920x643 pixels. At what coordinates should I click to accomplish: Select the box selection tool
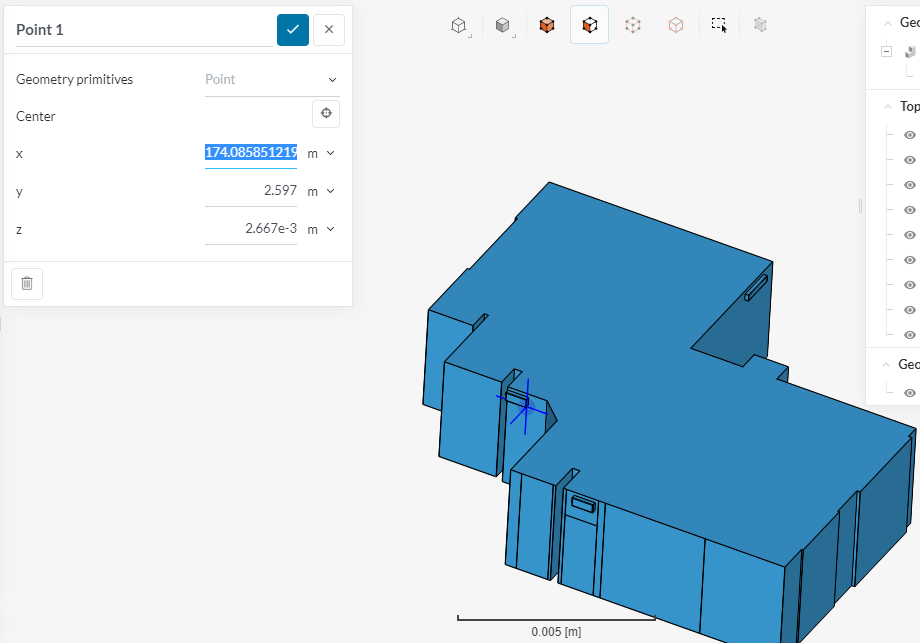pyautogui.click(x=719, y=24)
